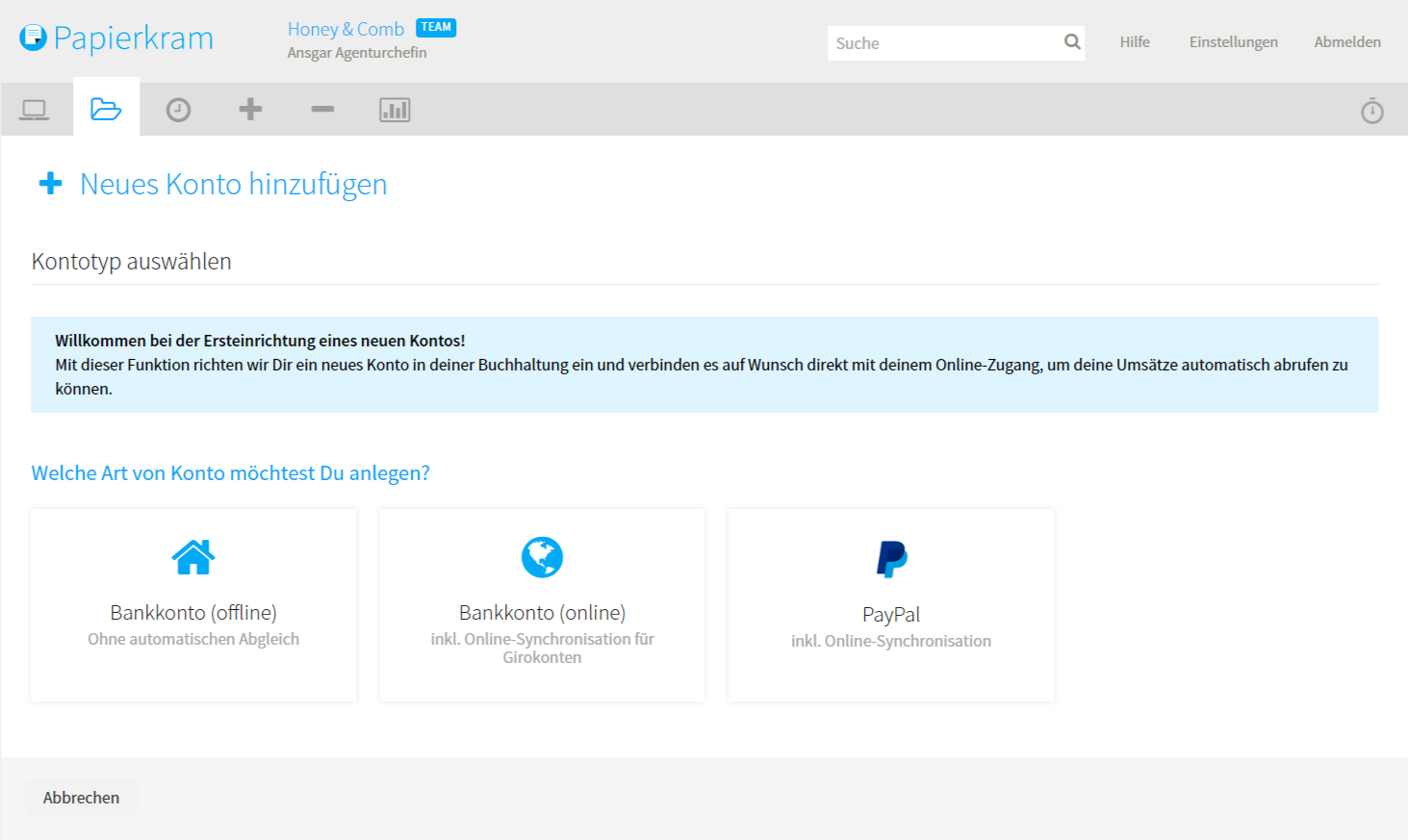Open the folder icon tab
The width and height of the screenshot is (1408, 840).
pyautogui.click(x=106, y=110)
